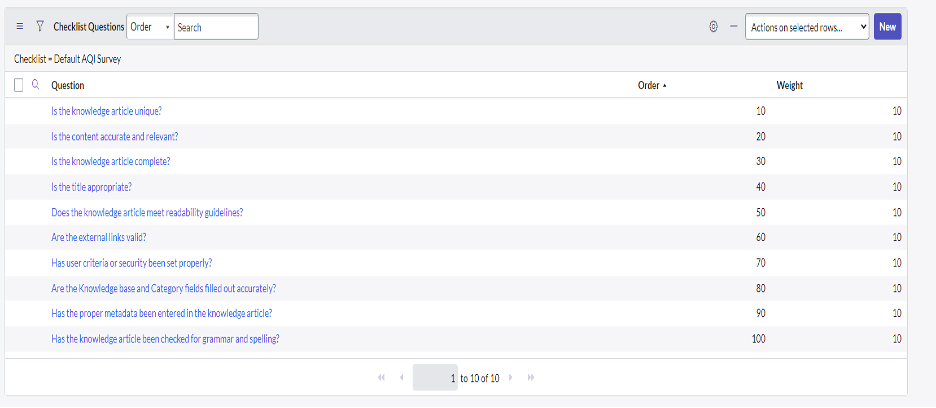Click Order value 80
This screenshot has width=936, height=408.
760,288
